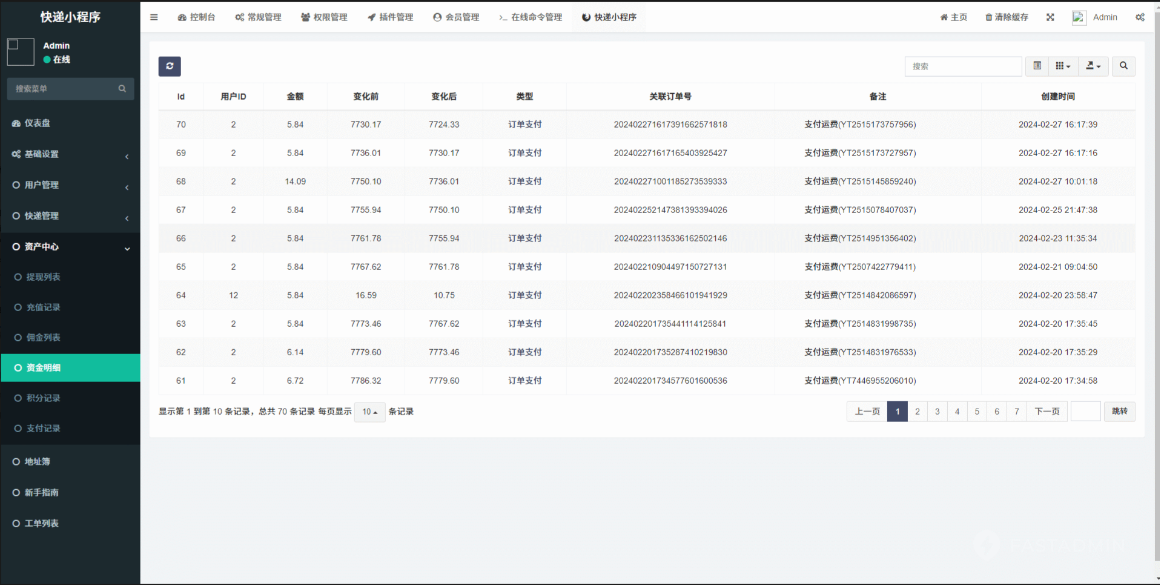
Task: Click the 下一页 pagination button
Action: (1046, 411)
